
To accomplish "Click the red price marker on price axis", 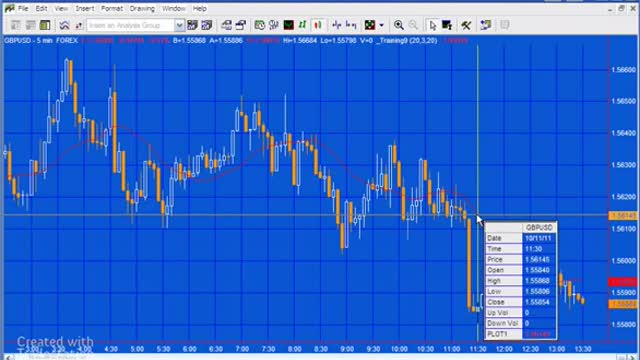I will coord(623,282).
